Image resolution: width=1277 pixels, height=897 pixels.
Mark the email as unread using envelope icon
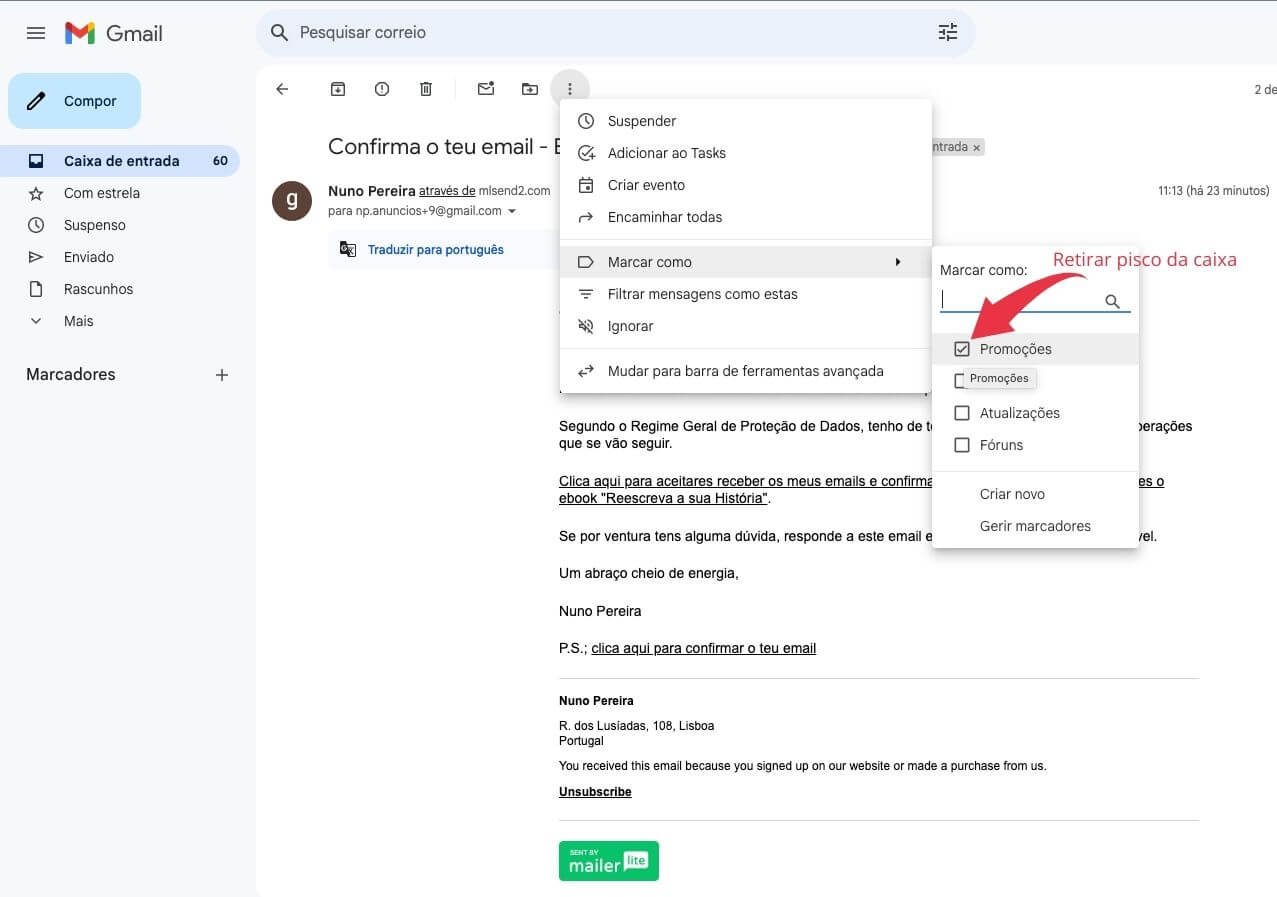coord(486,89)
